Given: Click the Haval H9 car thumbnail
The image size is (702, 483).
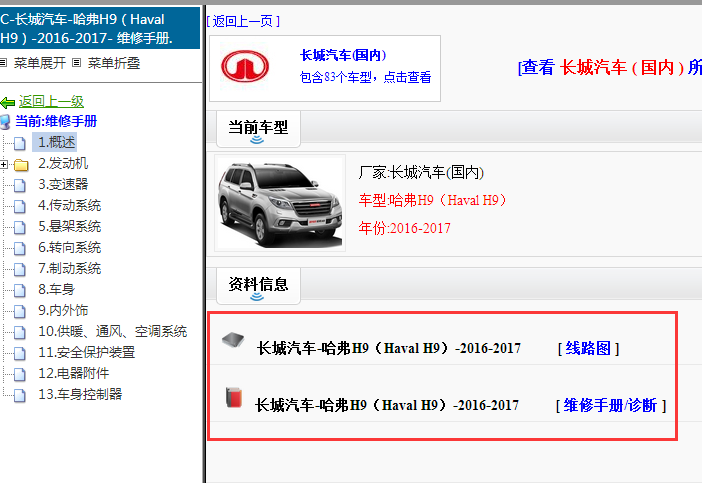Looking at the screenshot, I should (280, 203).
